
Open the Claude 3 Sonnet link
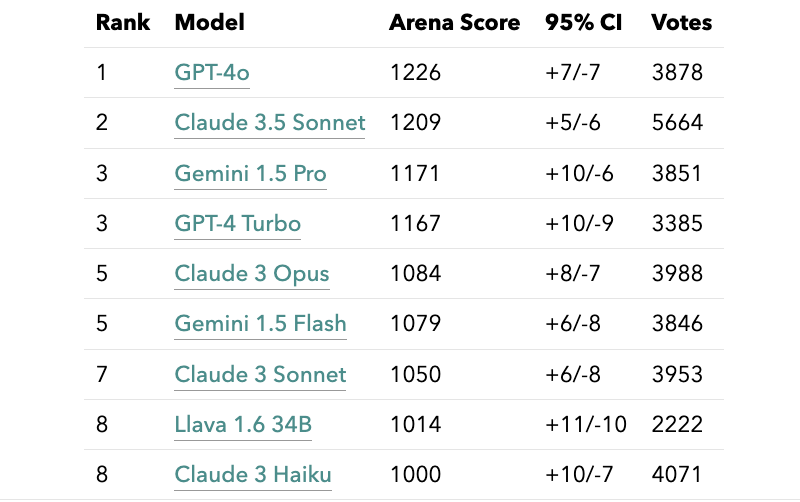[260, 374]
